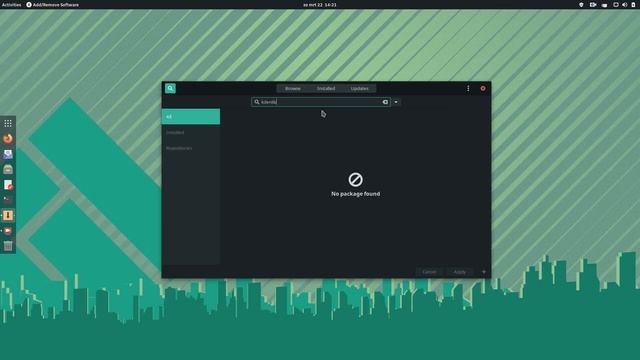
Task: Switch to the Updates tab
Action: pyautogui.click(x=359, y=89)
